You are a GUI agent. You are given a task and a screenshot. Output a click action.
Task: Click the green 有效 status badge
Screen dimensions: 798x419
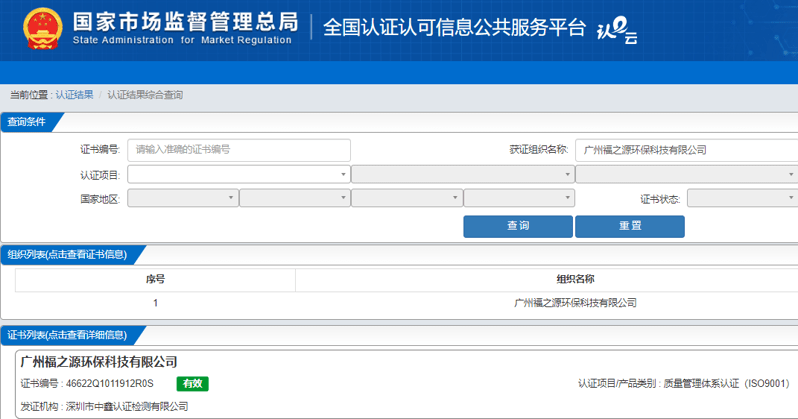[192, 383]
